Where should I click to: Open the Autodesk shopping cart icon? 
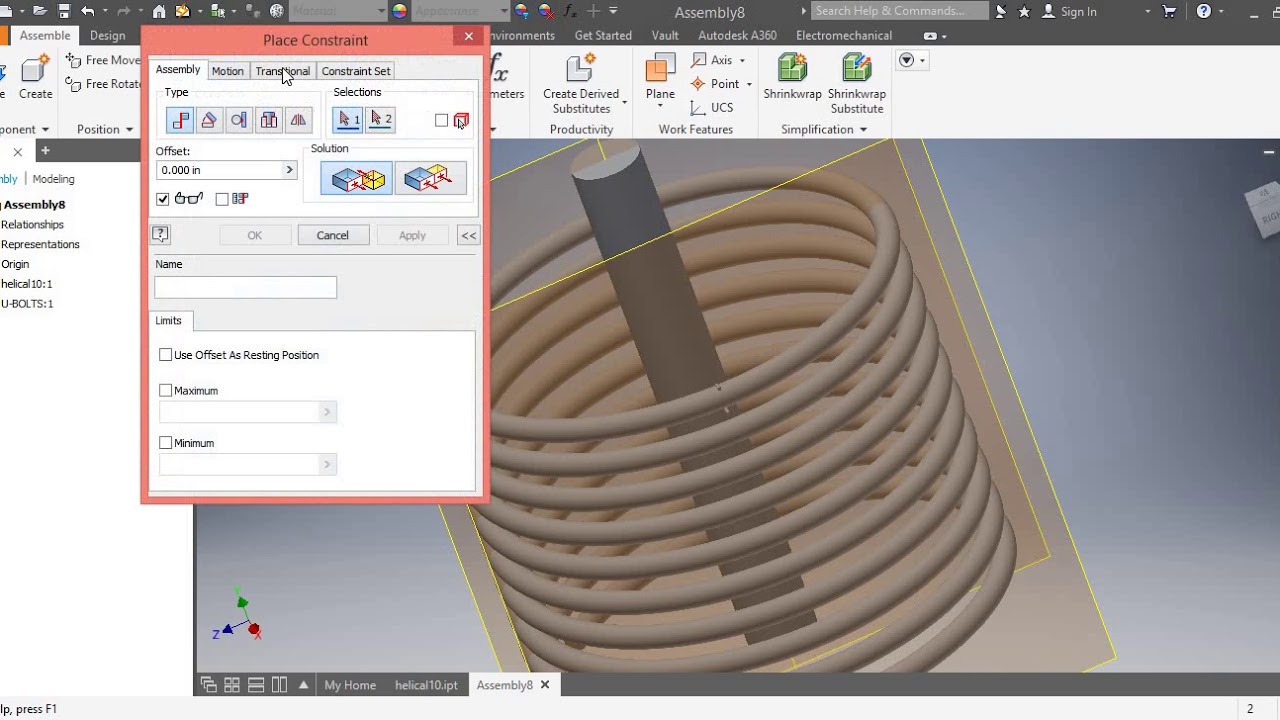(1169, 11)
